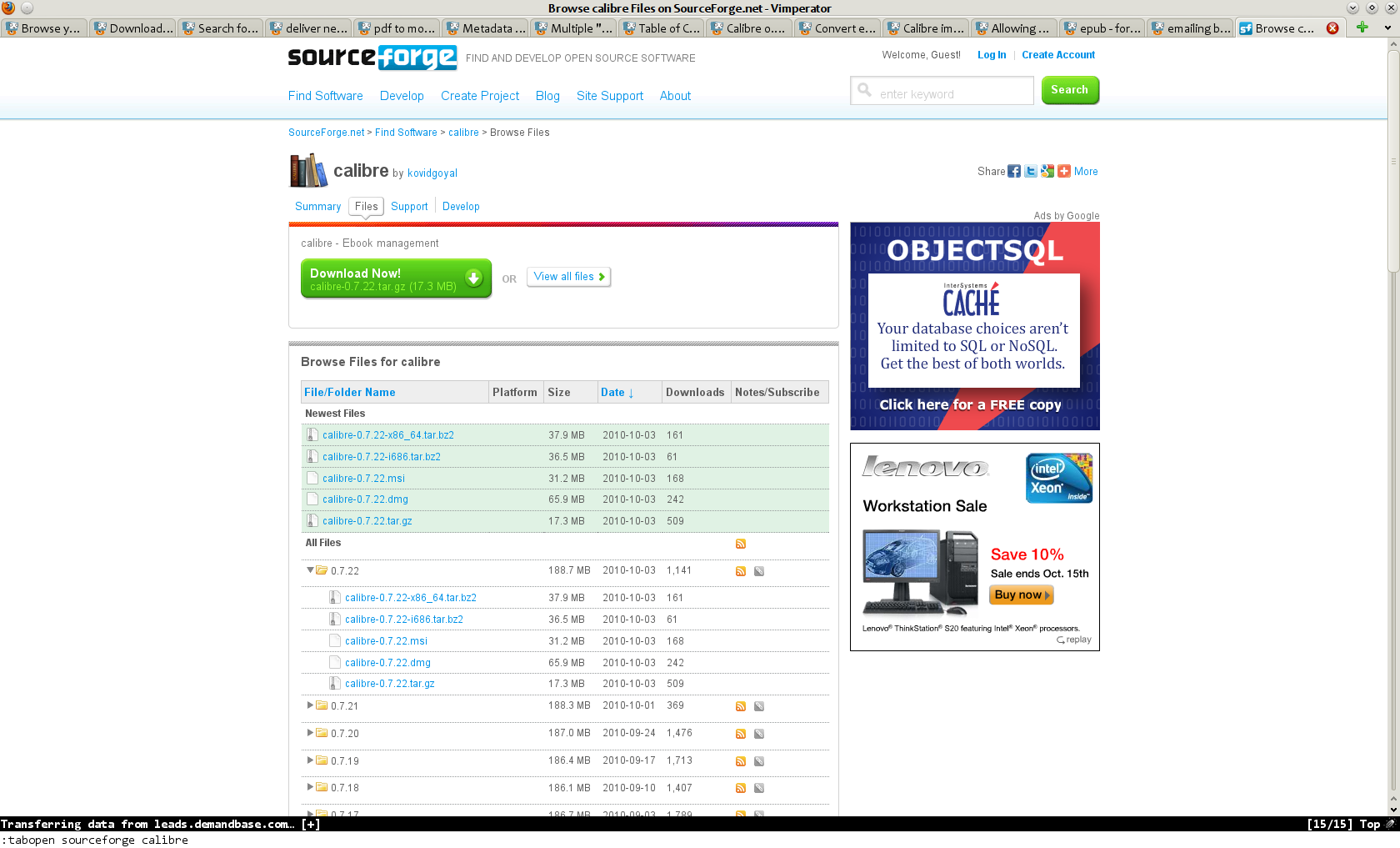Click the Log In link
Screen dimensions: 1400x848
coord(992,55)
